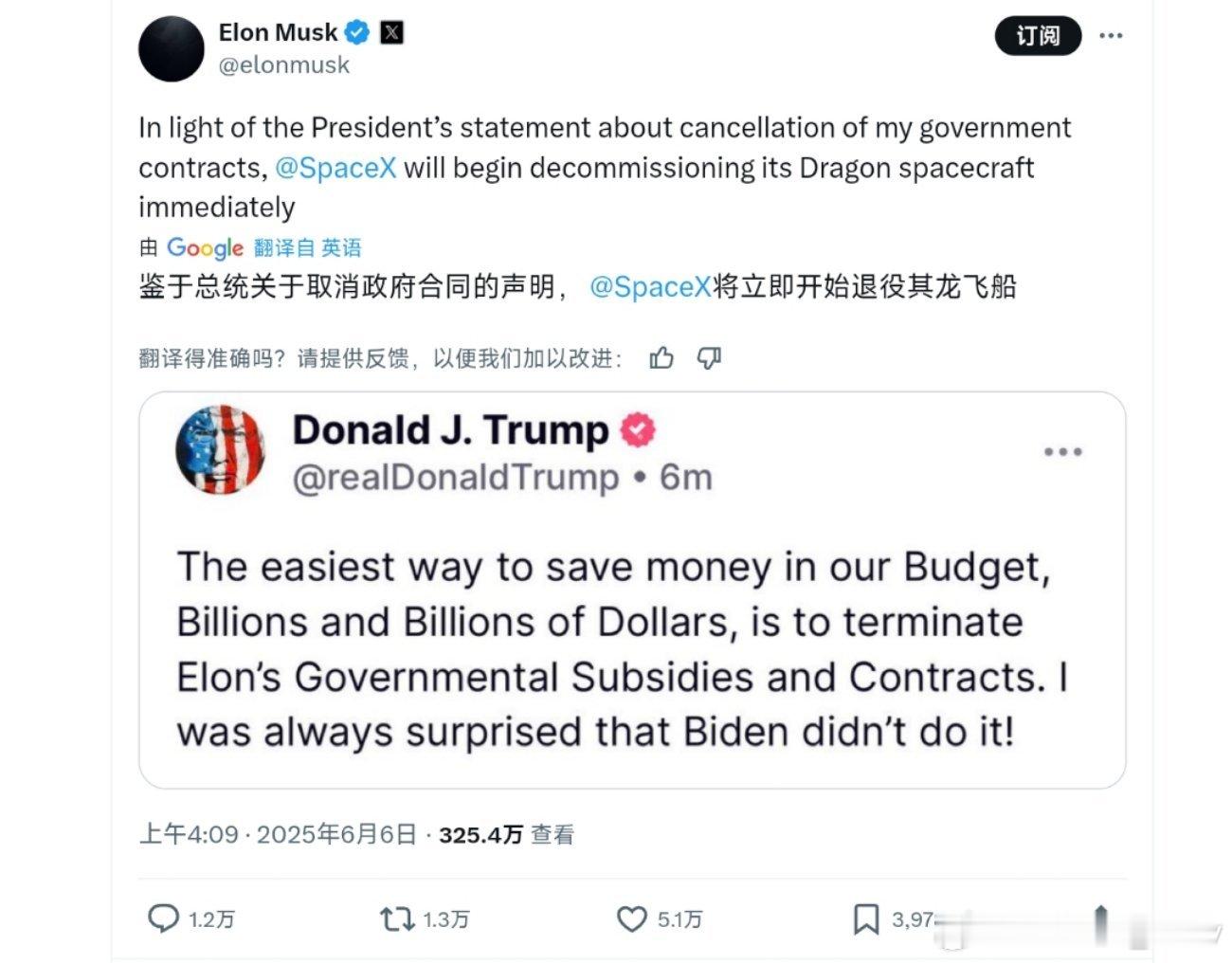Open Elon Musk's profile avatar
1232x963 pixels.
pyautogui.click(x=172, y=48)
